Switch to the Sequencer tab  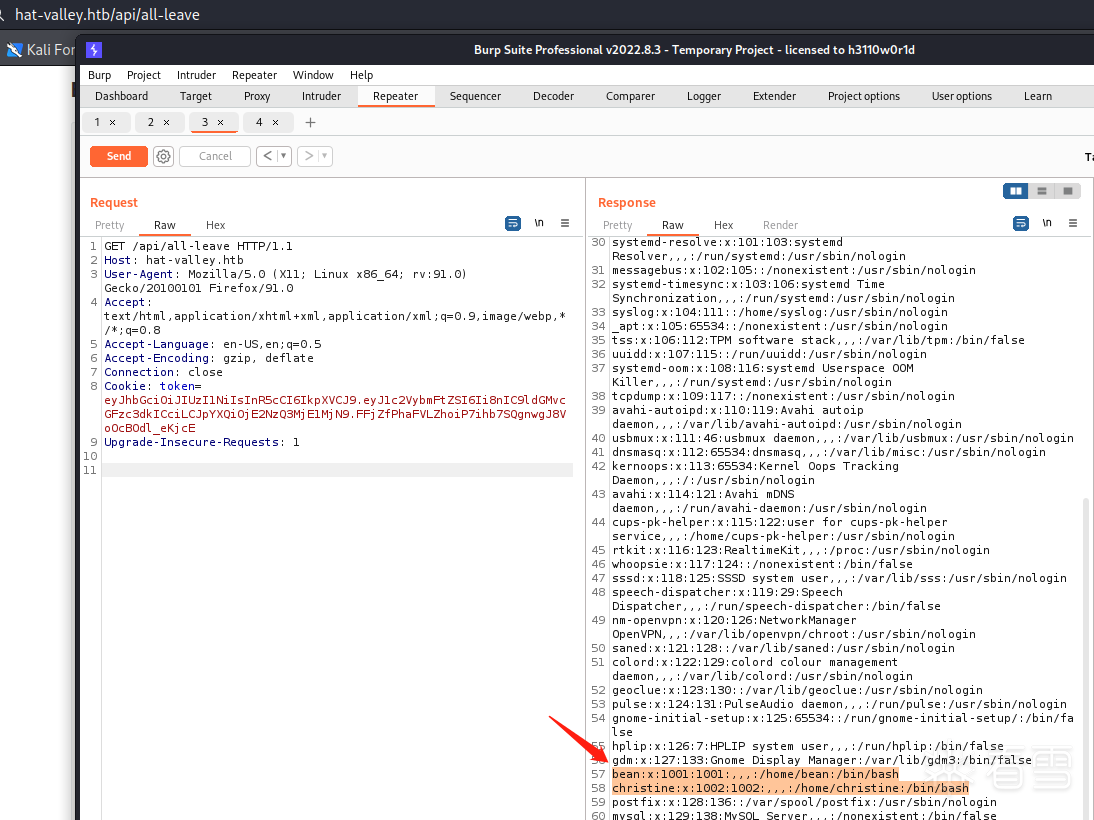point(475,96)
